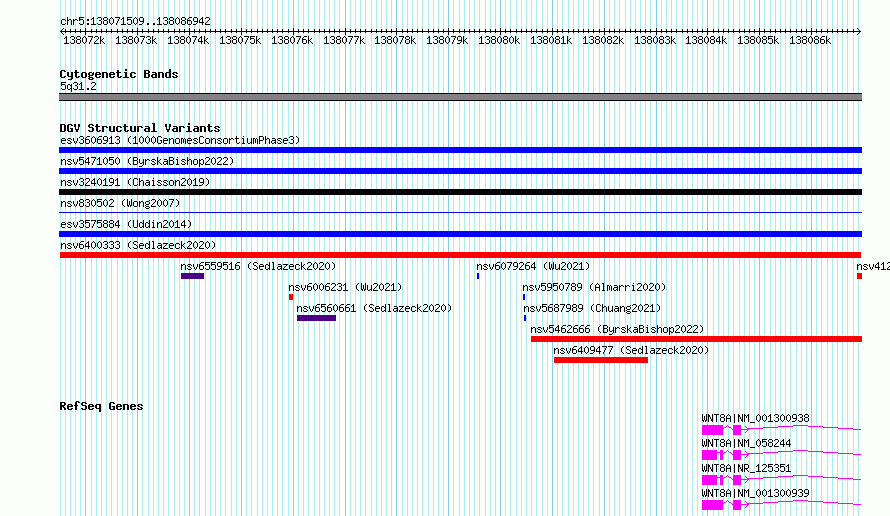
Task: Click the small red mark under nsv6006231
Action: pyautogui.click(x=291, y=297)
